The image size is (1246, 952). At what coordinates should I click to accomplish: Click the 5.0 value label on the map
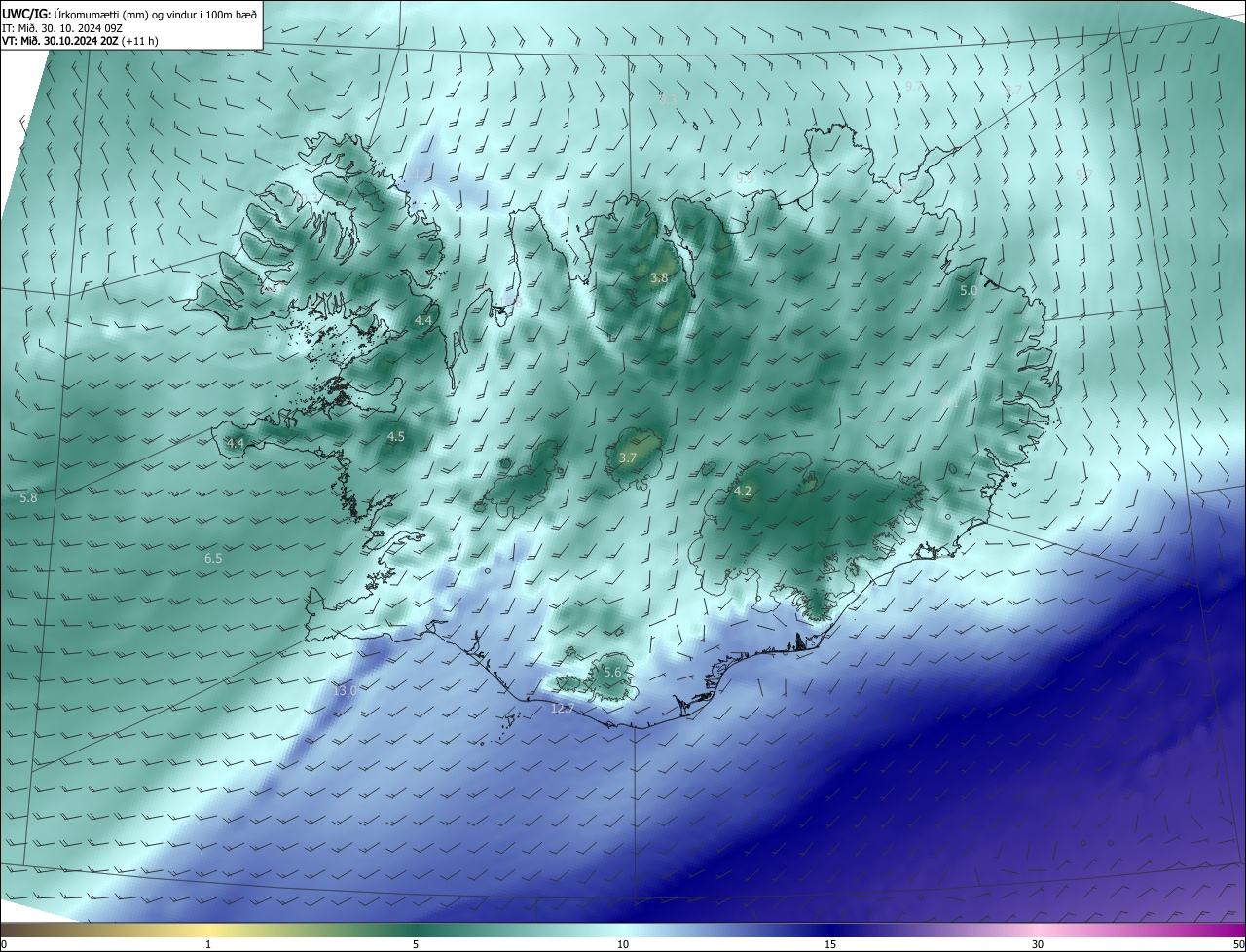tap(969, 290)
